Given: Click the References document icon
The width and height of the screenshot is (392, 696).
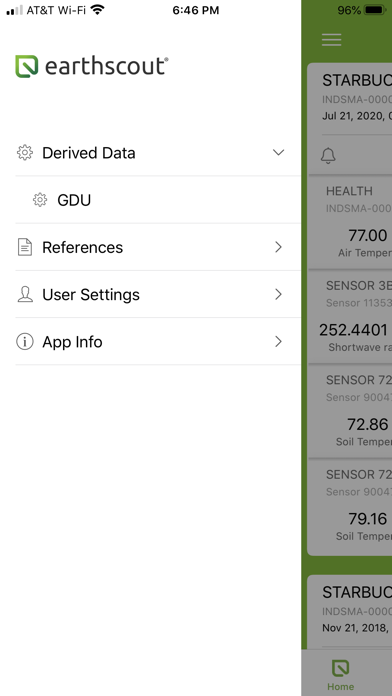Looking at the screenshot, I should [25, 247].
